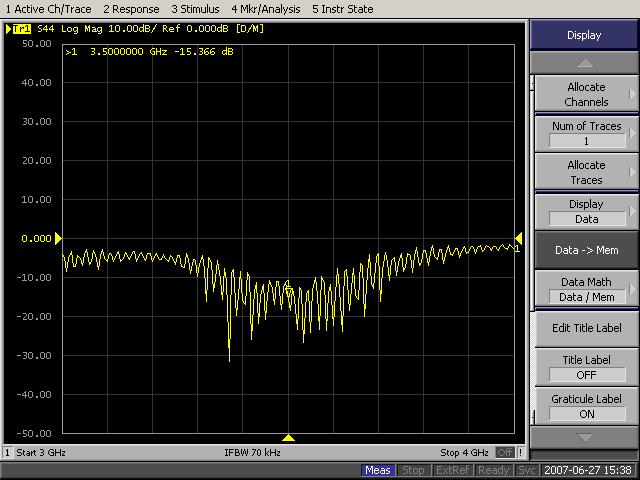Open the 4 Mkr/Analysis menu
Image resolution: width=640 pixels, height=480 pixels.
pos(266,9)
